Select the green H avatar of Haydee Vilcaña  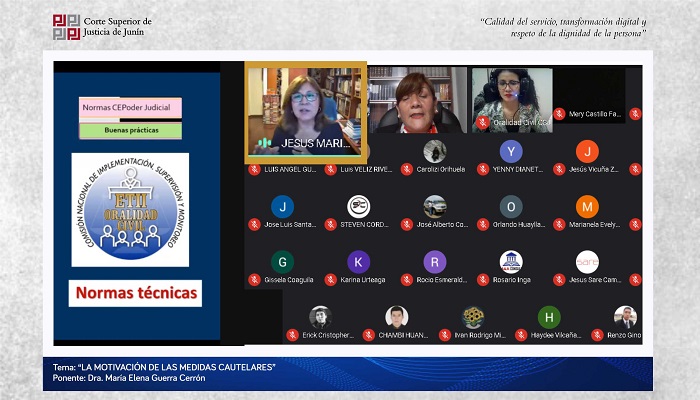tap(549, 317)
